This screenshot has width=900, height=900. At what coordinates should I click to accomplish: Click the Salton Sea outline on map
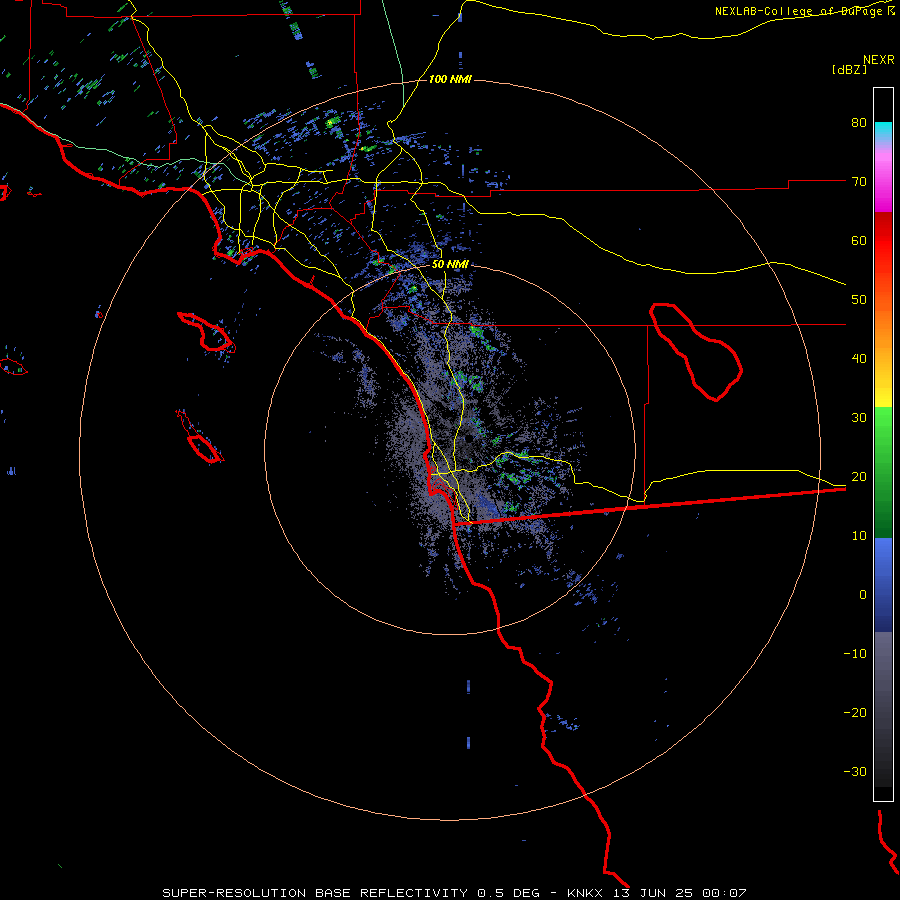point(696,352)
